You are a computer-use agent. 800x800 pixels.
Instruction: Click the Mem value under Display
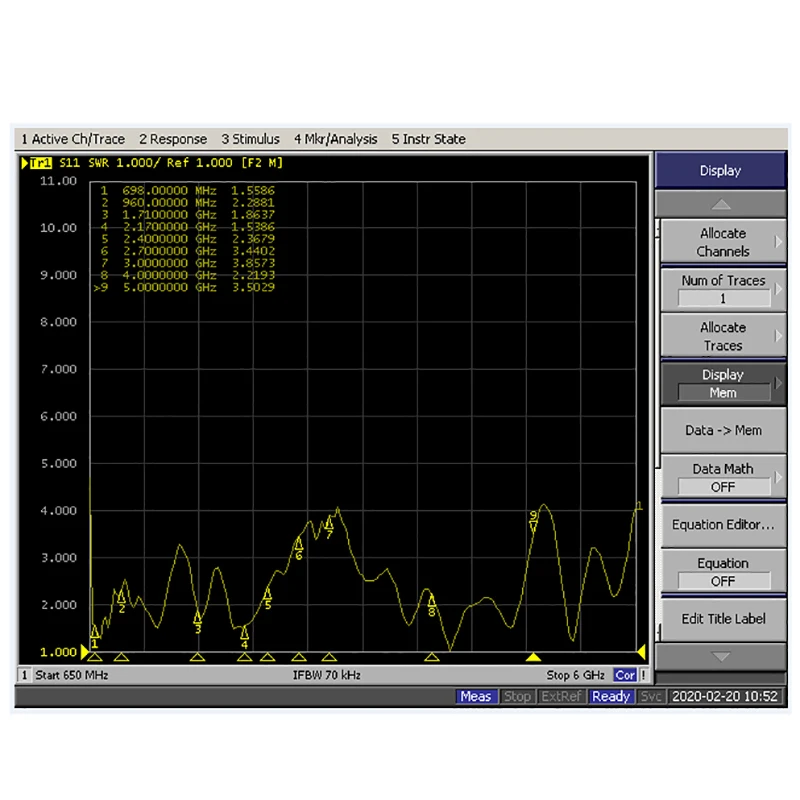(723, 393)
